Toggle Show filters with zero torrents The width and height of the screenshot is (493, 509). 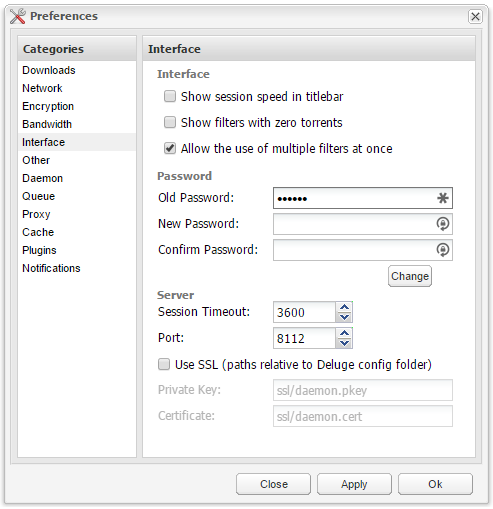170,122
